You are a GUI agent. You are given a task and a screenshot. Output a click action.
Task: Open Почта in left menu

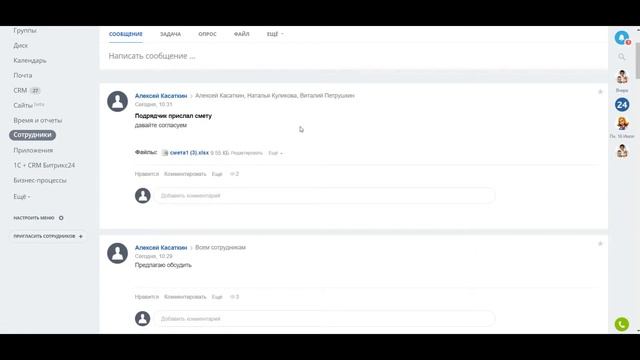coord(22,76)
